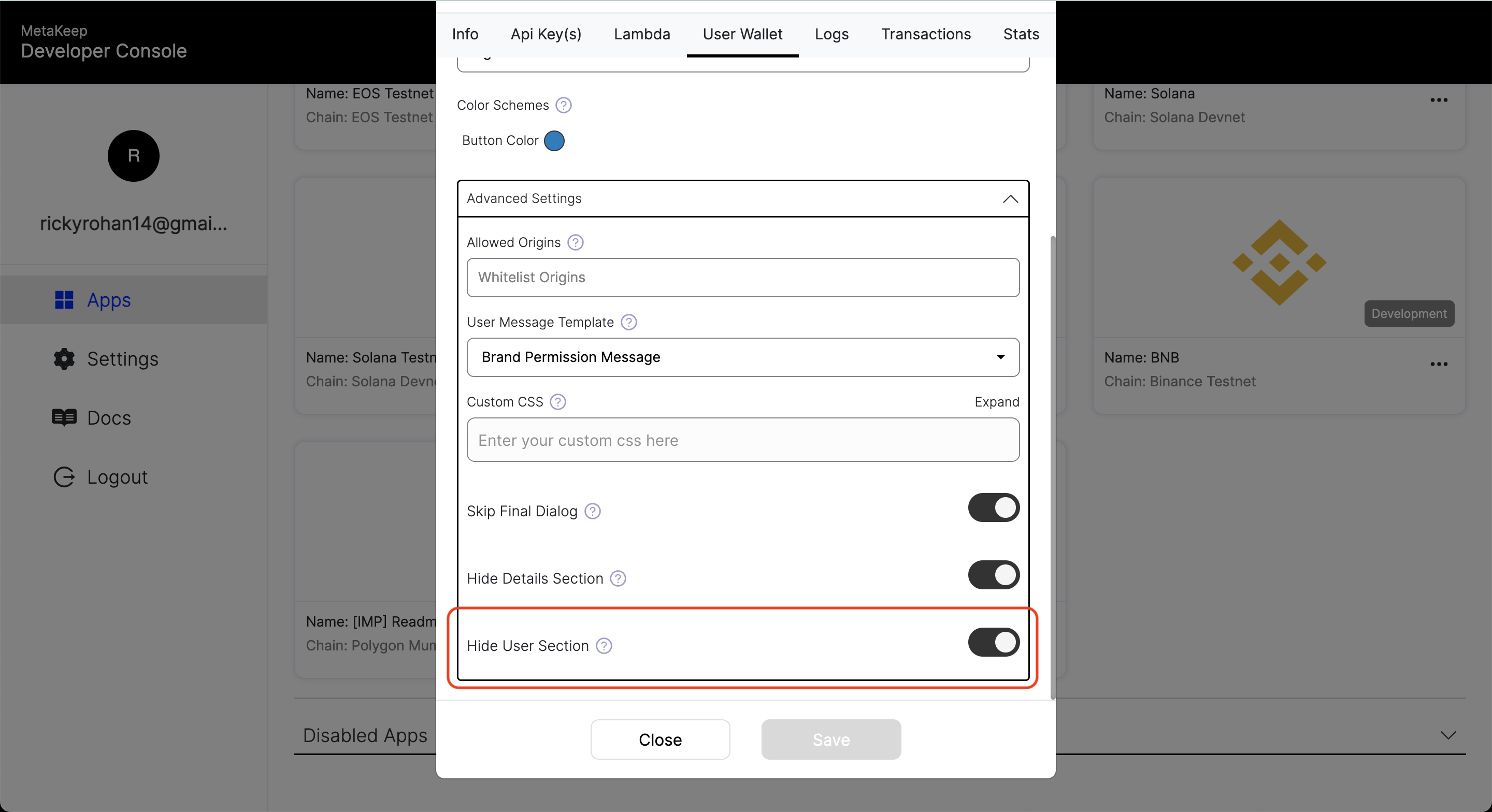The image size is (1492, 812).
Task: Switch to the Lambda tab
Action: coord(642,34)
